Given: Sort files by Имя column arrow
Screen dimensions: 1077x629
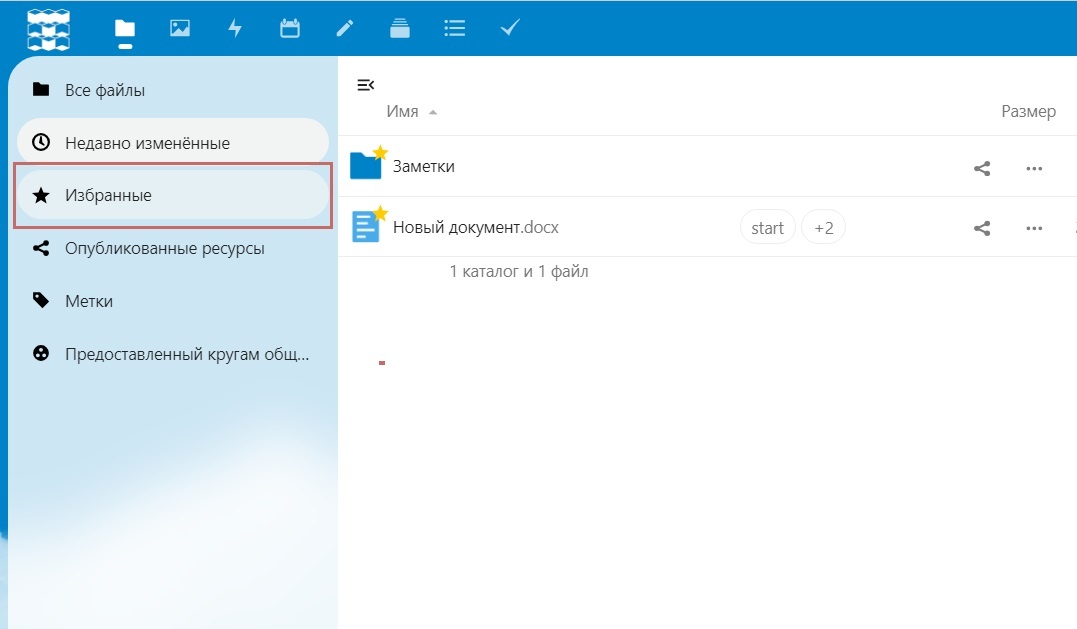Looking at the screenshot, I should pos(433,112).
